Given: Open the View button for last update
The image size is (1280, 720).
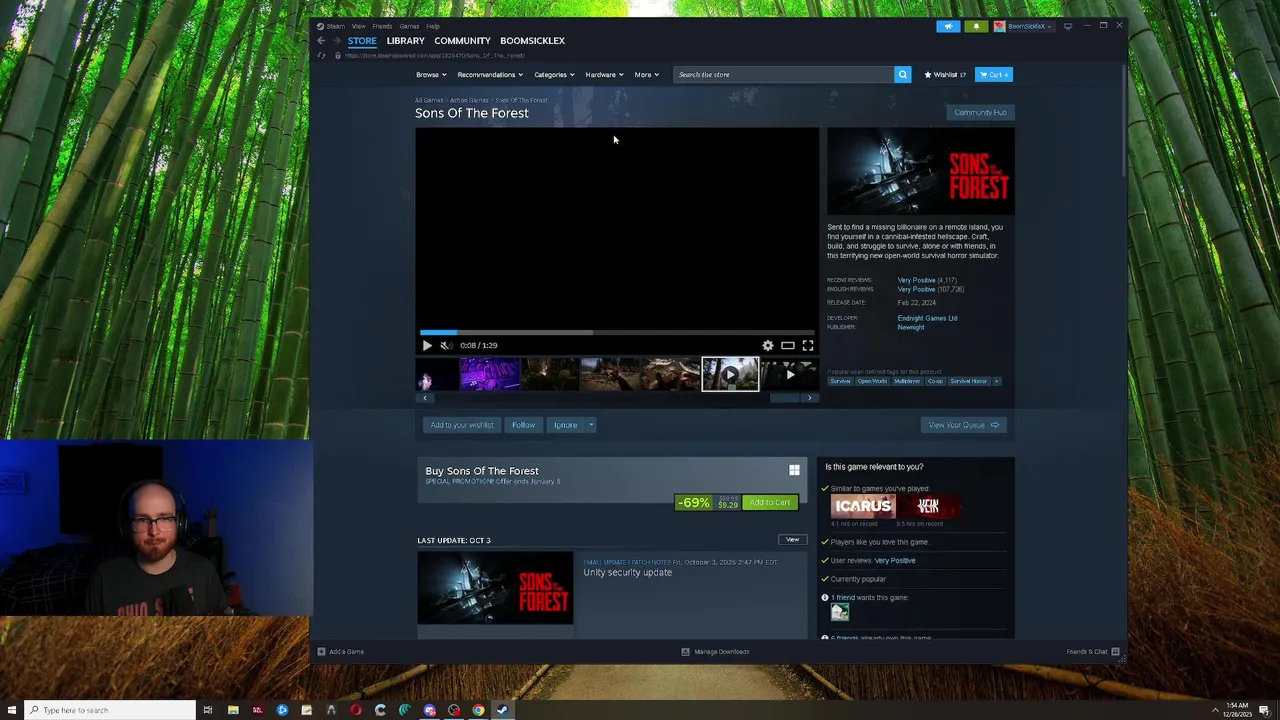Looking at the screenshot, I should [792, 540].
